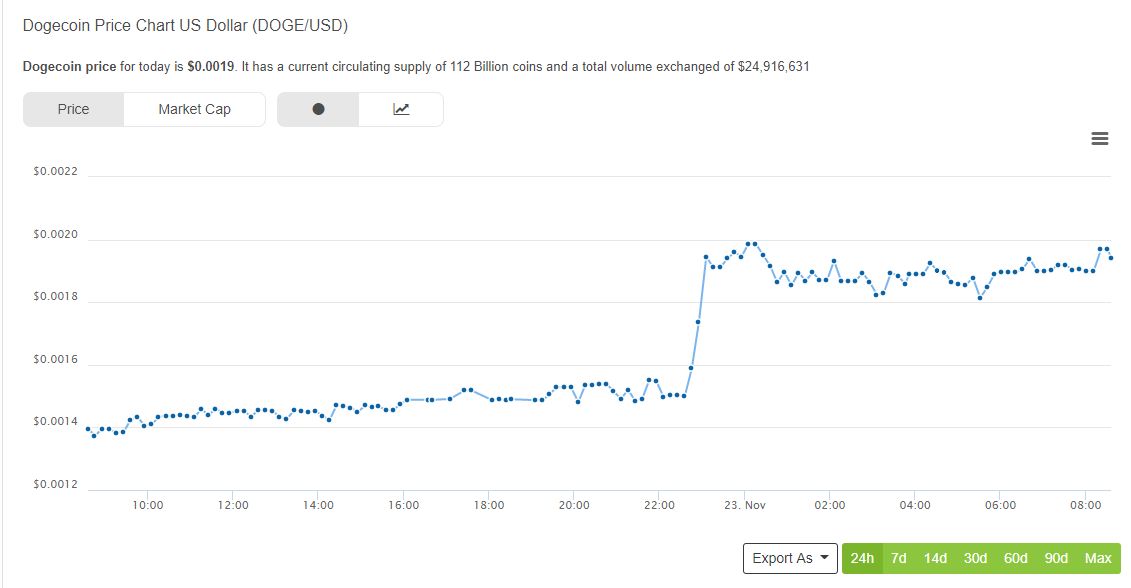The width and height of the screenshot is (1131, 588).
Task: Open the Export As dropdown
Action: click(x=790, y=558)
